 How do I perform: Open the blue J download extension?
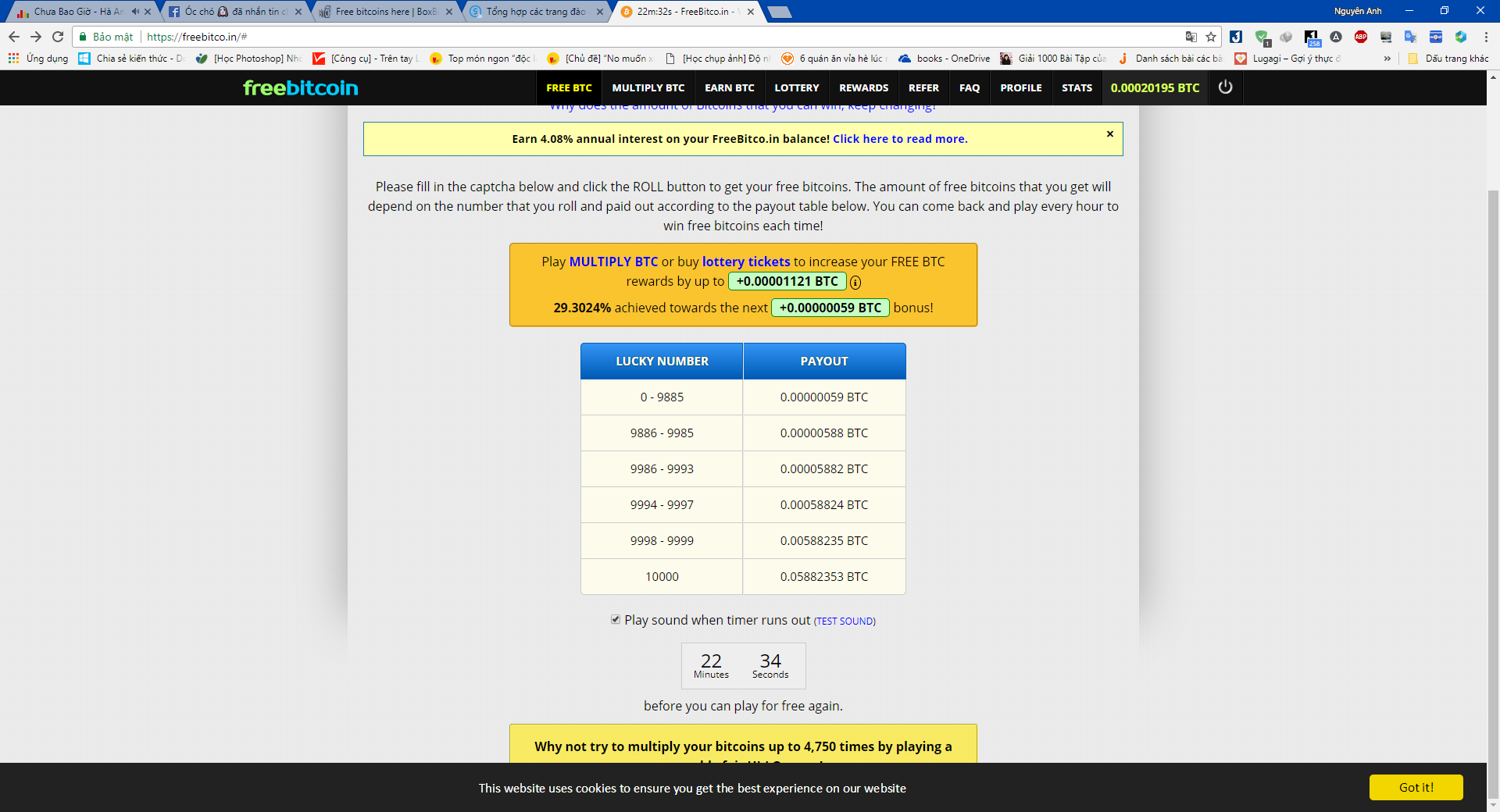pos(1236,37)
